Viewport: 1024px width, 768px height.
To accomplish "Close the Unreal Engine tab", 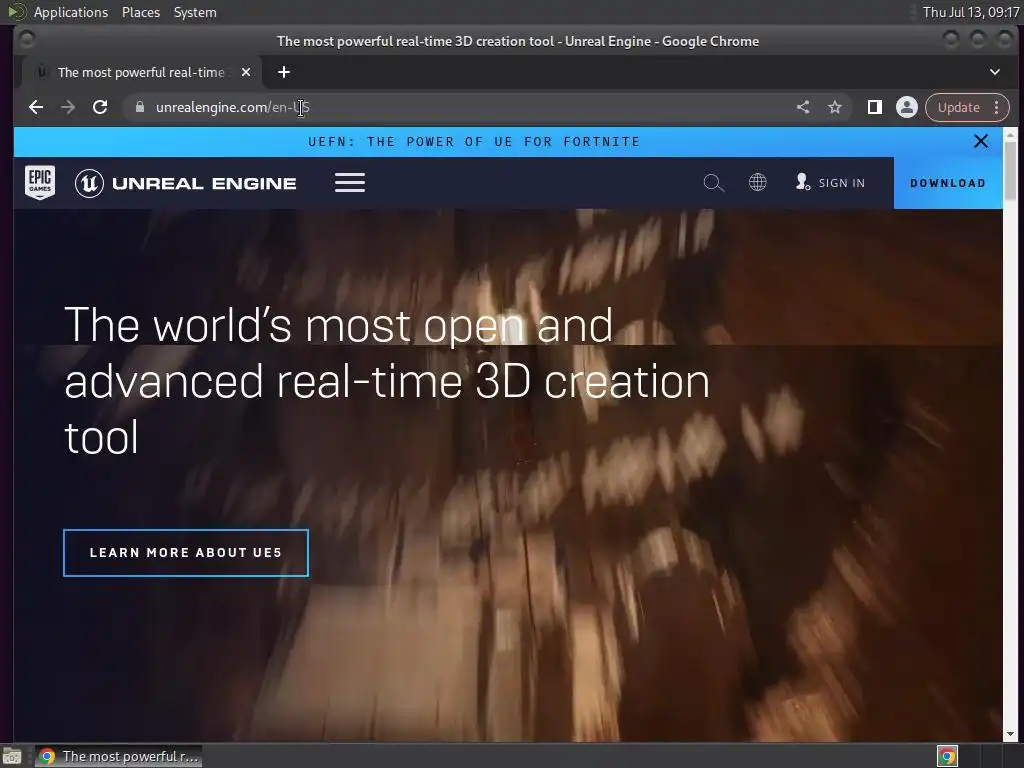I will click(x=246, y=72).
